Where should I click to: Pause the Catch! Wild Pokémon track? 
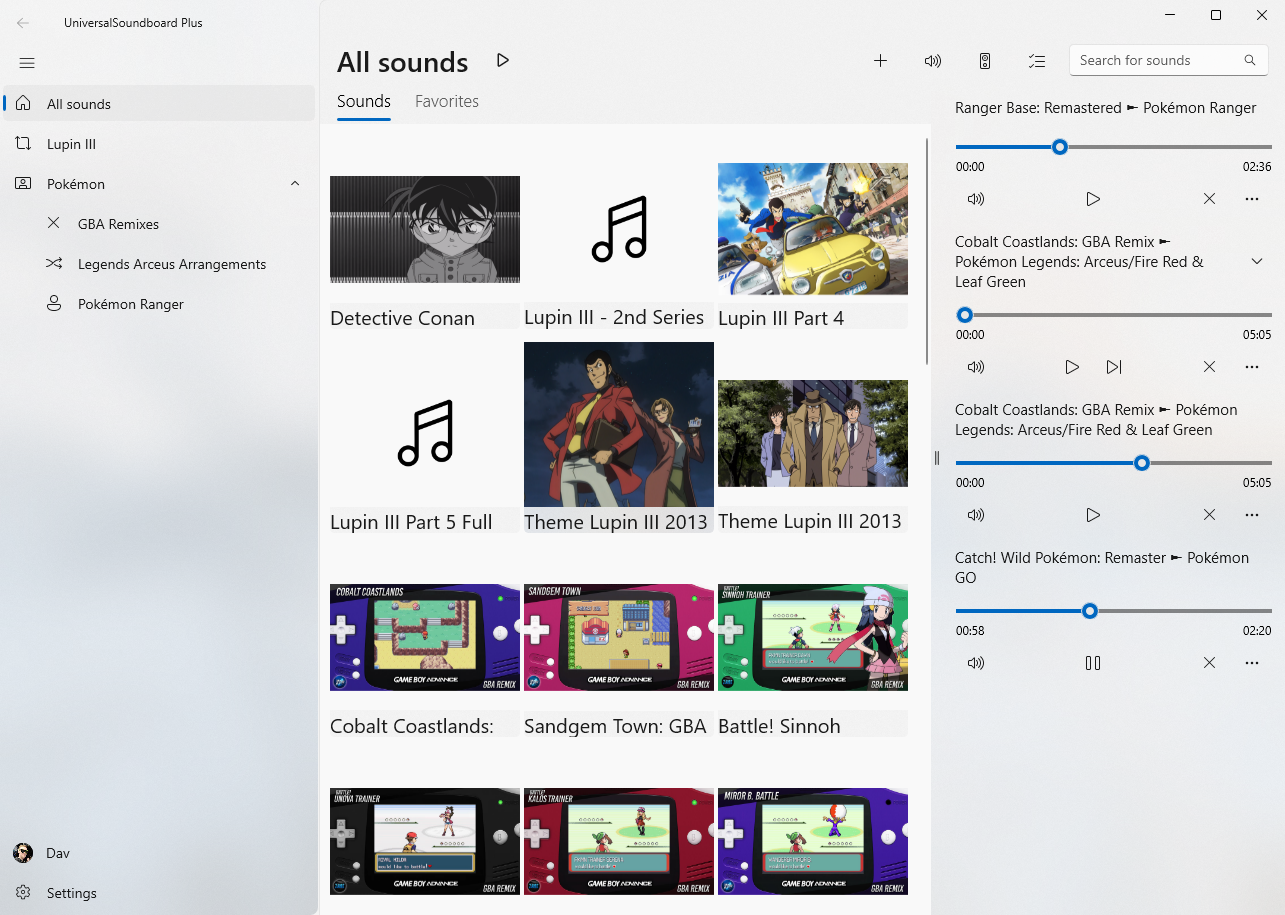pyautogui.click(x=1093, y=663)
